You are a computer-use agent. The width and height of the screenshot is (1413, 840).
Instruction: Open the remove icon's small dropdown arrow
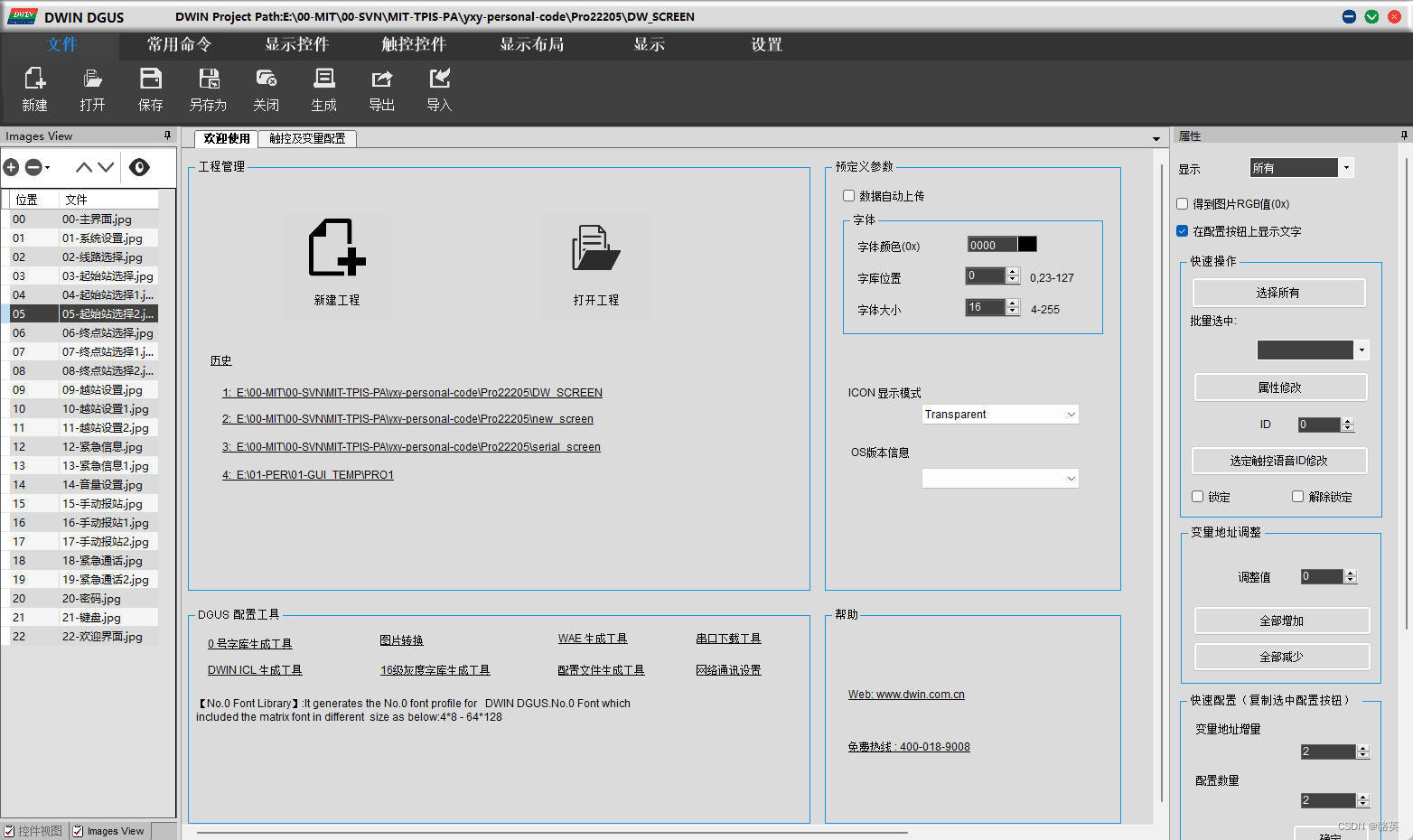point(47,167)
